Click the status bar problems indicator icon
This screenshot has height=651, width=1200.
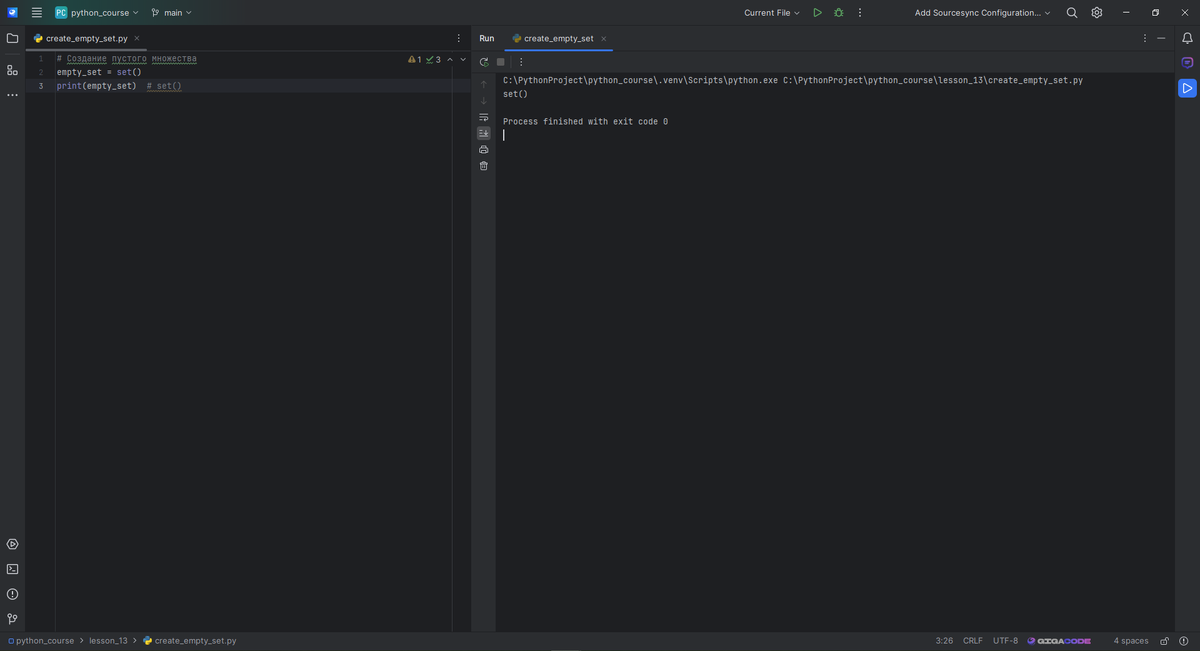pyautogui.click(x=1183, y=641)
